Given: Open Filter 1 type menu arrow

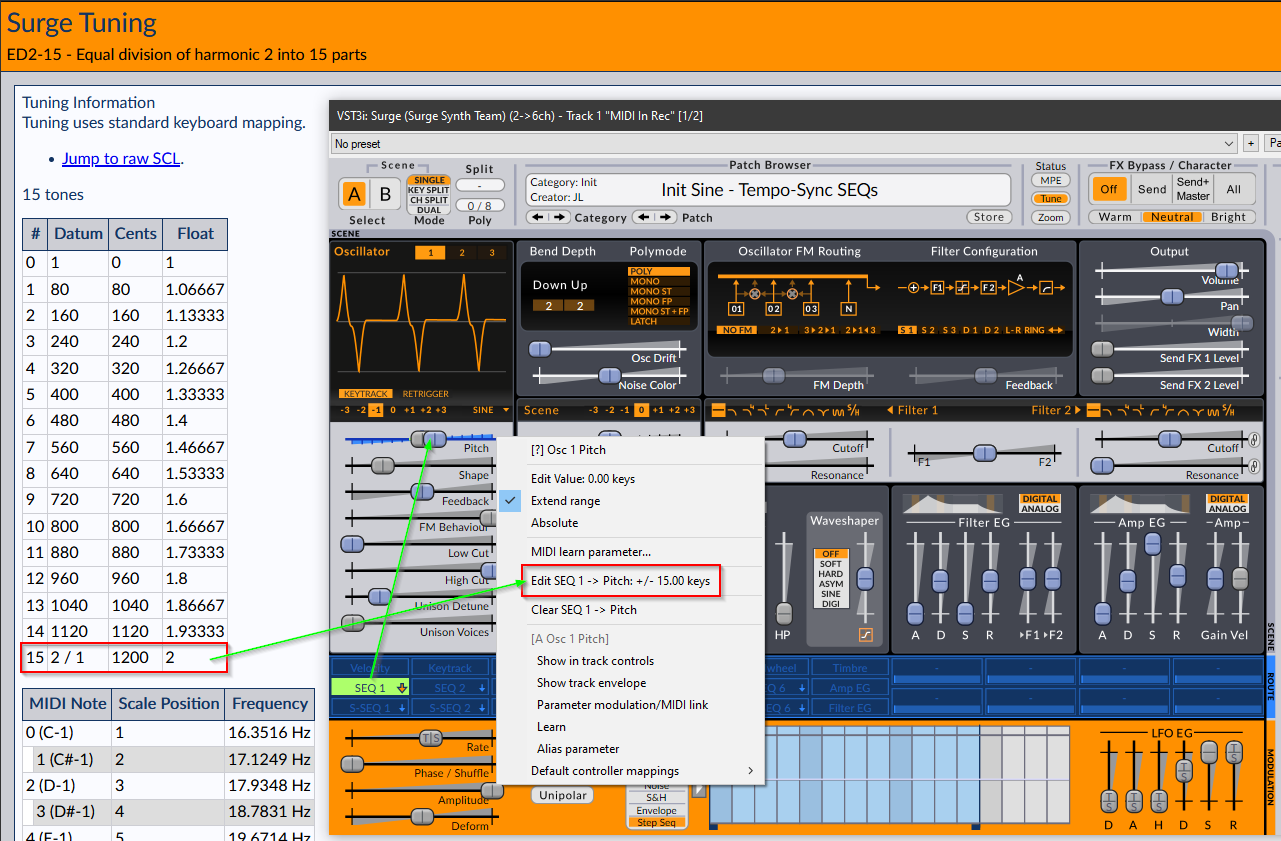Looking at the screenshot, I should (888, 410).
